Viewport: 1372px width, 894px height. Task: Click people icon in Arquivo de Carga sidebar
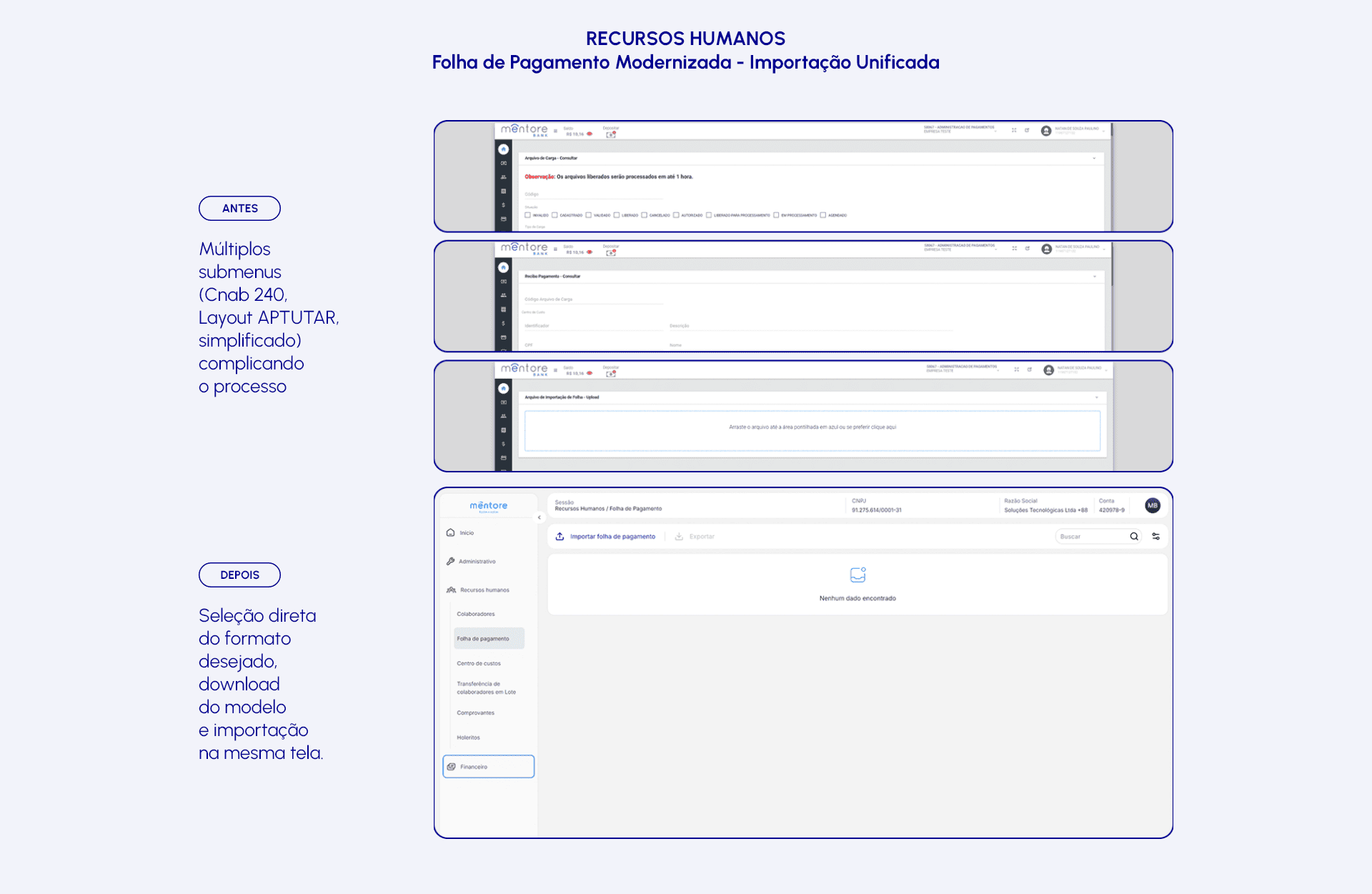(503, 177)
